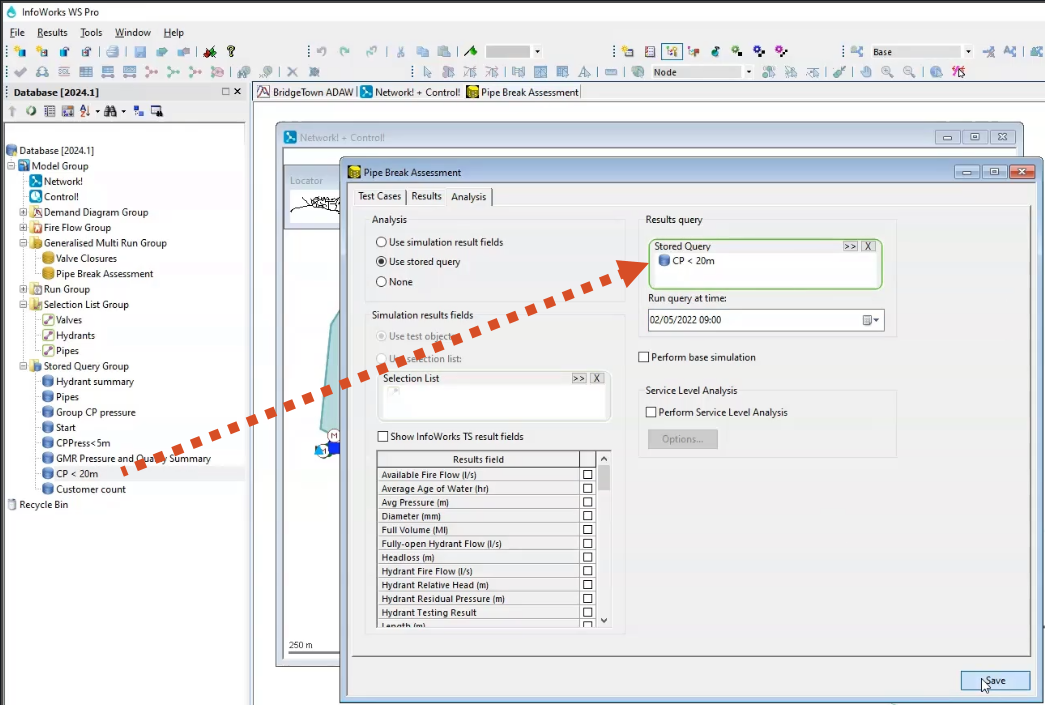Screen dimensions: 1045x705
Task: Click the Print toolbar icon
Action: coord(113,51)
